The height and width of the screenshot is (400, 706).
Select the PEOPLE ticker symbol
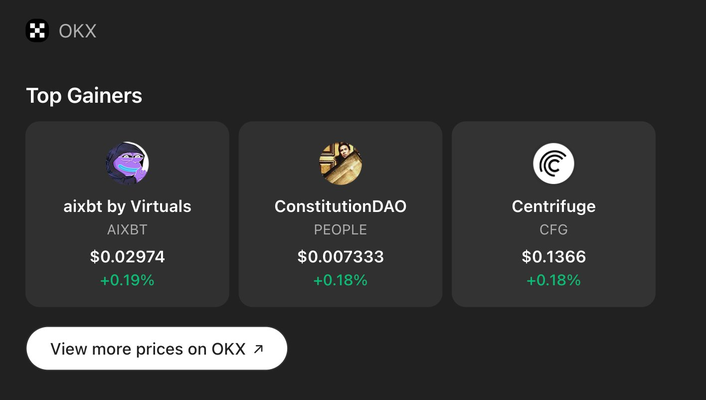pyautogui.click(x=340, y=230)
